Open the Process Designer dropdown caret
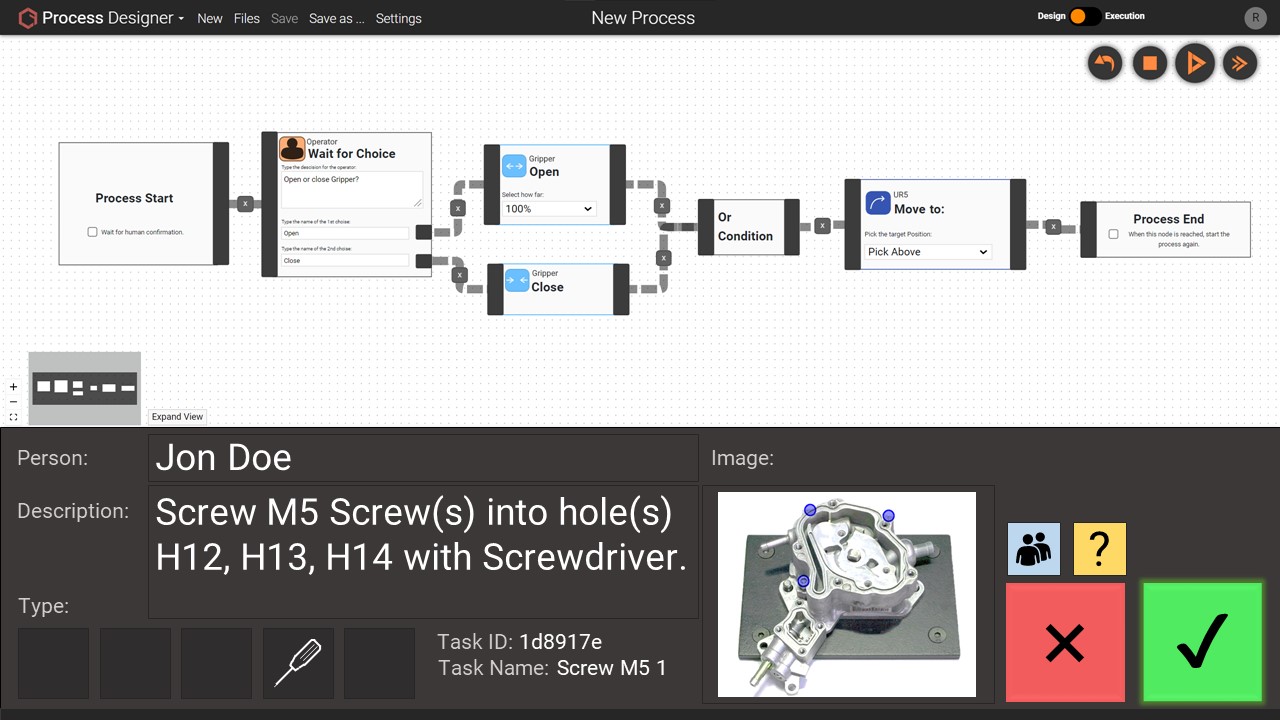Image resolution: width=1280 pixels, height=720 pixels. point(180,17)
